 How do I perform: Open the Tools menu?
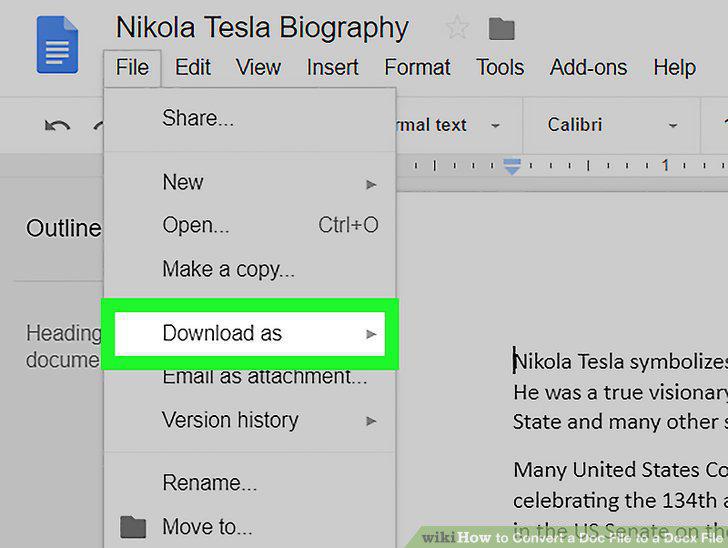coord(500,68)
